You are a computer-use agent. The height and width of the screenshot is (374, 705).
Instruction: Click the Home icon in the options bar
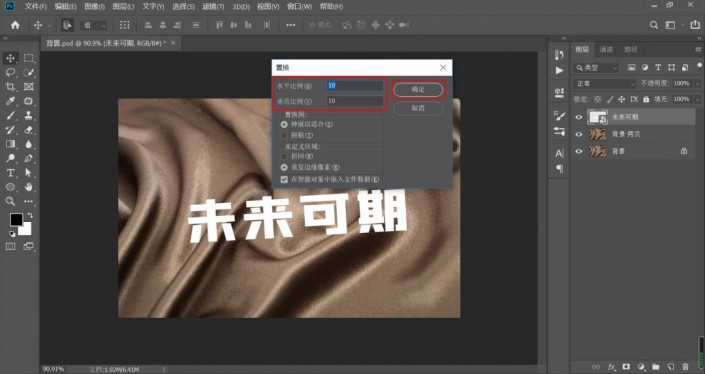tap(15, 25)
